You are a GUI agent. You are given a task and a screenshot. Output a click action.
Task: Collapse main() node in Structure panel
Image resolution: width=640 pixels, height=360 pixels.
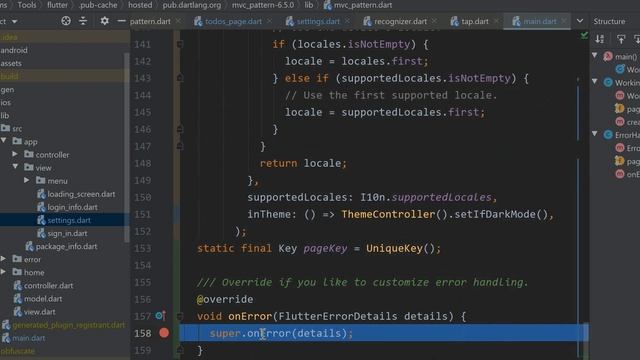click(595, 56)
